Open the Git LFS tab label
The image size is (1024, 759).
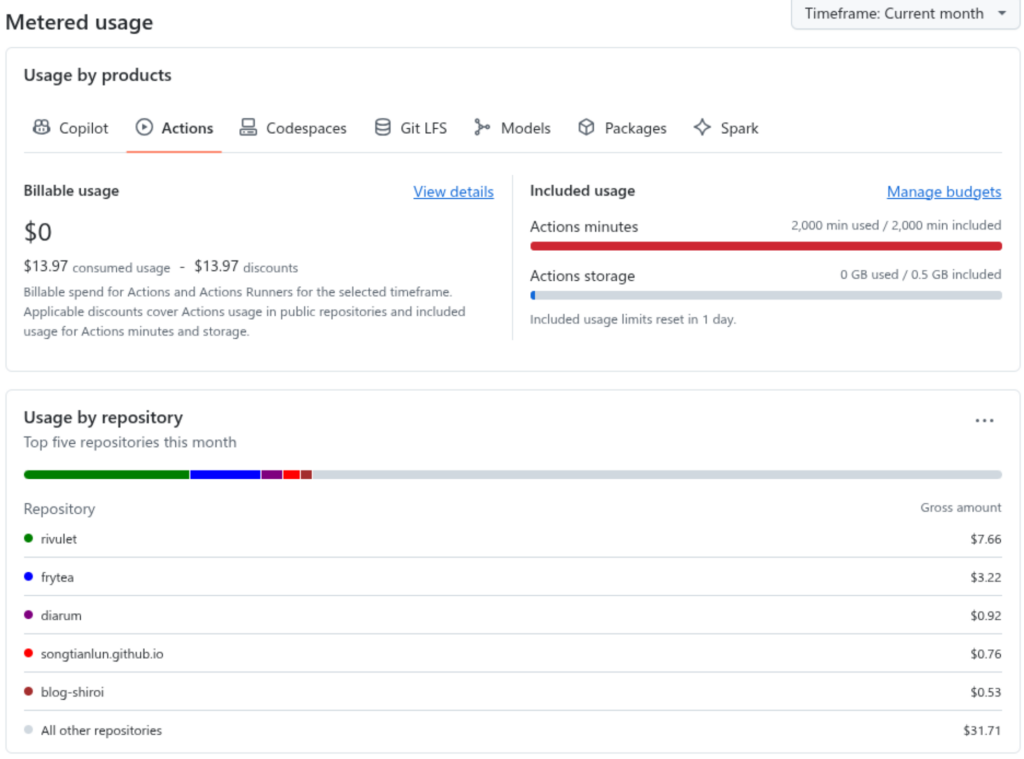(424, 128)
